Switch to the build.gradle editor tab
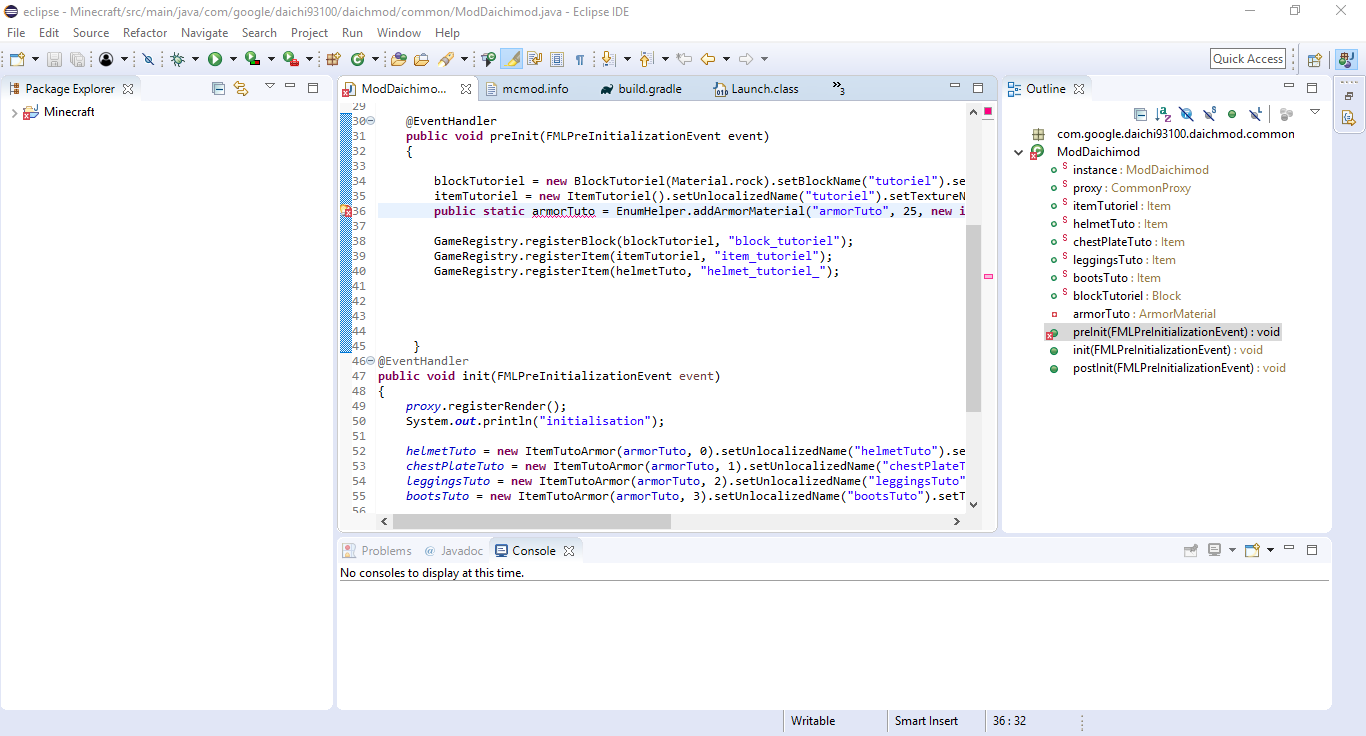The height and width of the screenshot is (736, 1366). [x=648, y=89]
